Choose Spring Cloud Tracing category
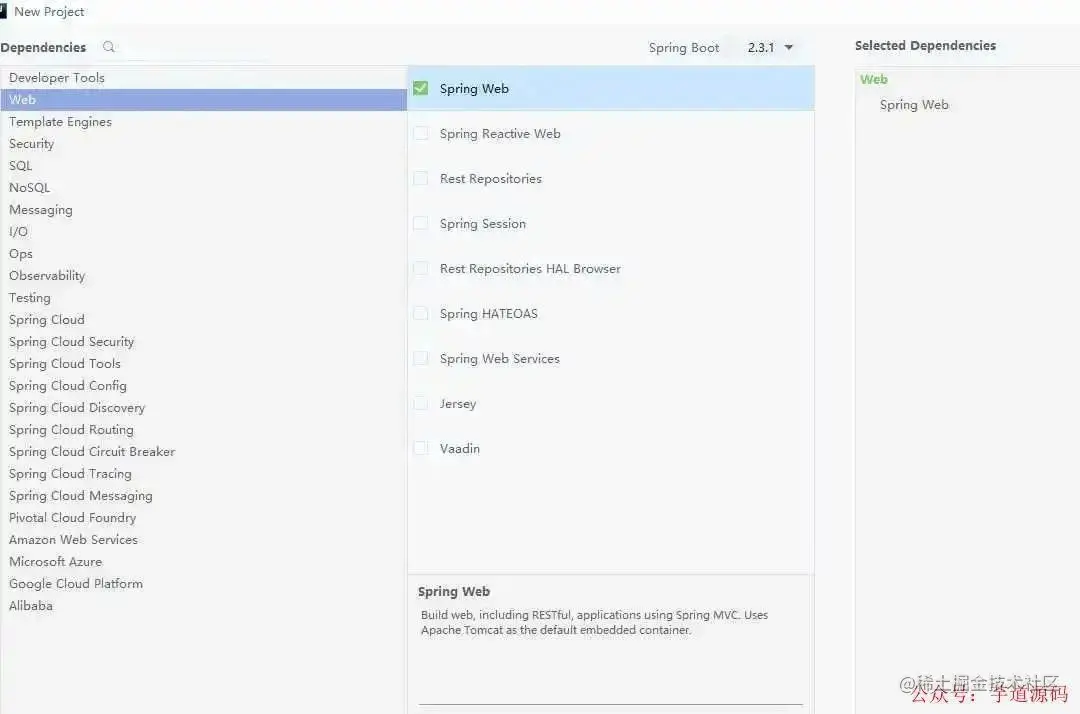The image size is (1080, 714). [204, 474]
